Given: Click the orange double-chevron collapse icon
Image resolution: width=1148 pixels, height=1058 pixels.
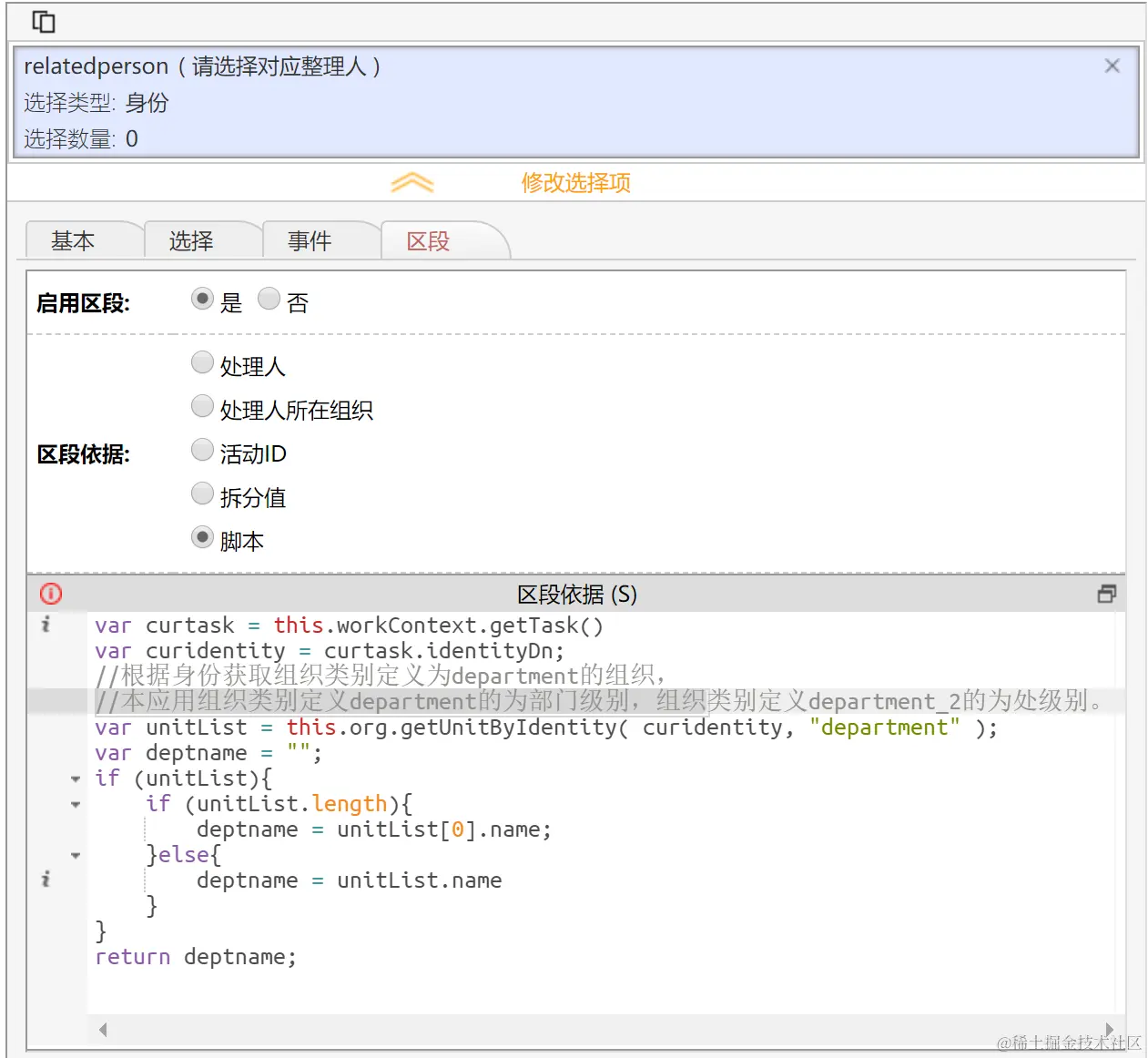Looking at the screenshot, I should click(411, 182).
